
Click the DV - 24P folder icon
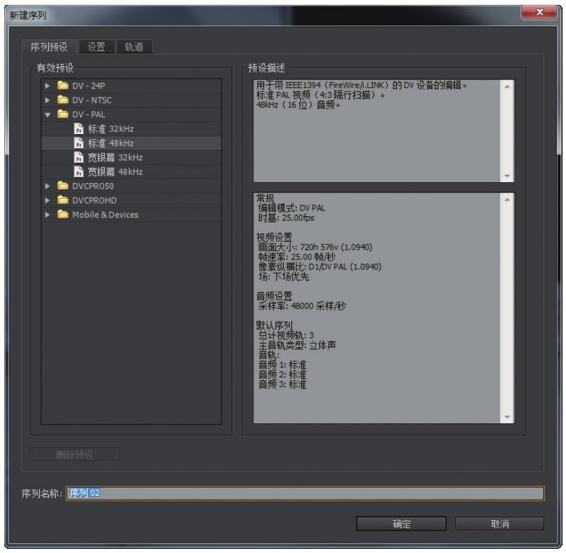tap(62, 86)
